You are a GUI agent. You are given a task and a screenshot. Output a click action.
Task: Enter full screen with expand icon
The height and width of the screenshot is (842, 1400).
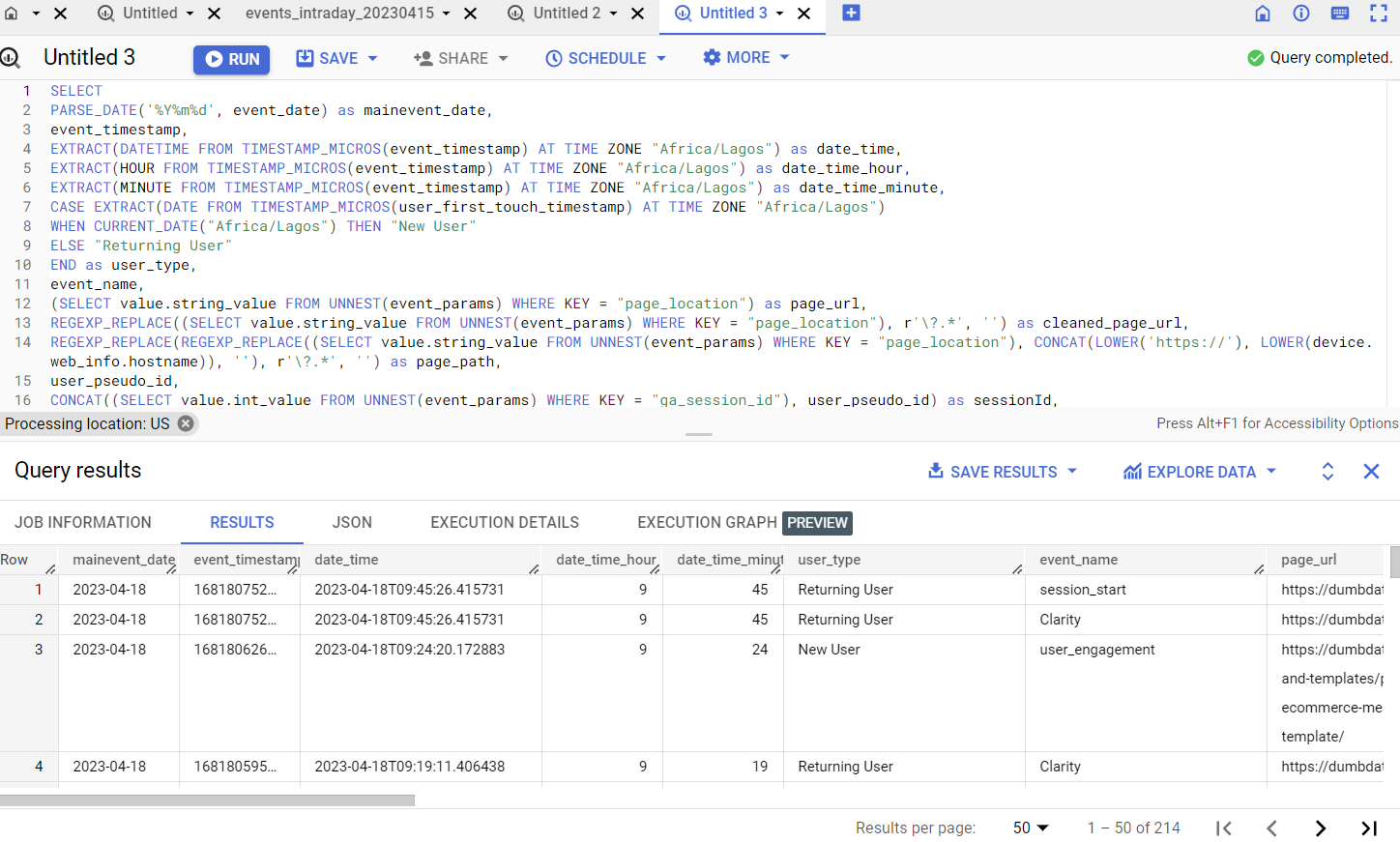tap(1378, 14)
